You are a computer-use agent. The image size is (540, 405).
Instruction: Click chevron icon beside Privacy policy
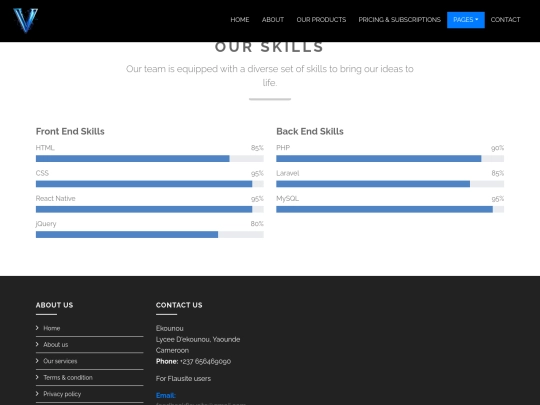[37, 393]
